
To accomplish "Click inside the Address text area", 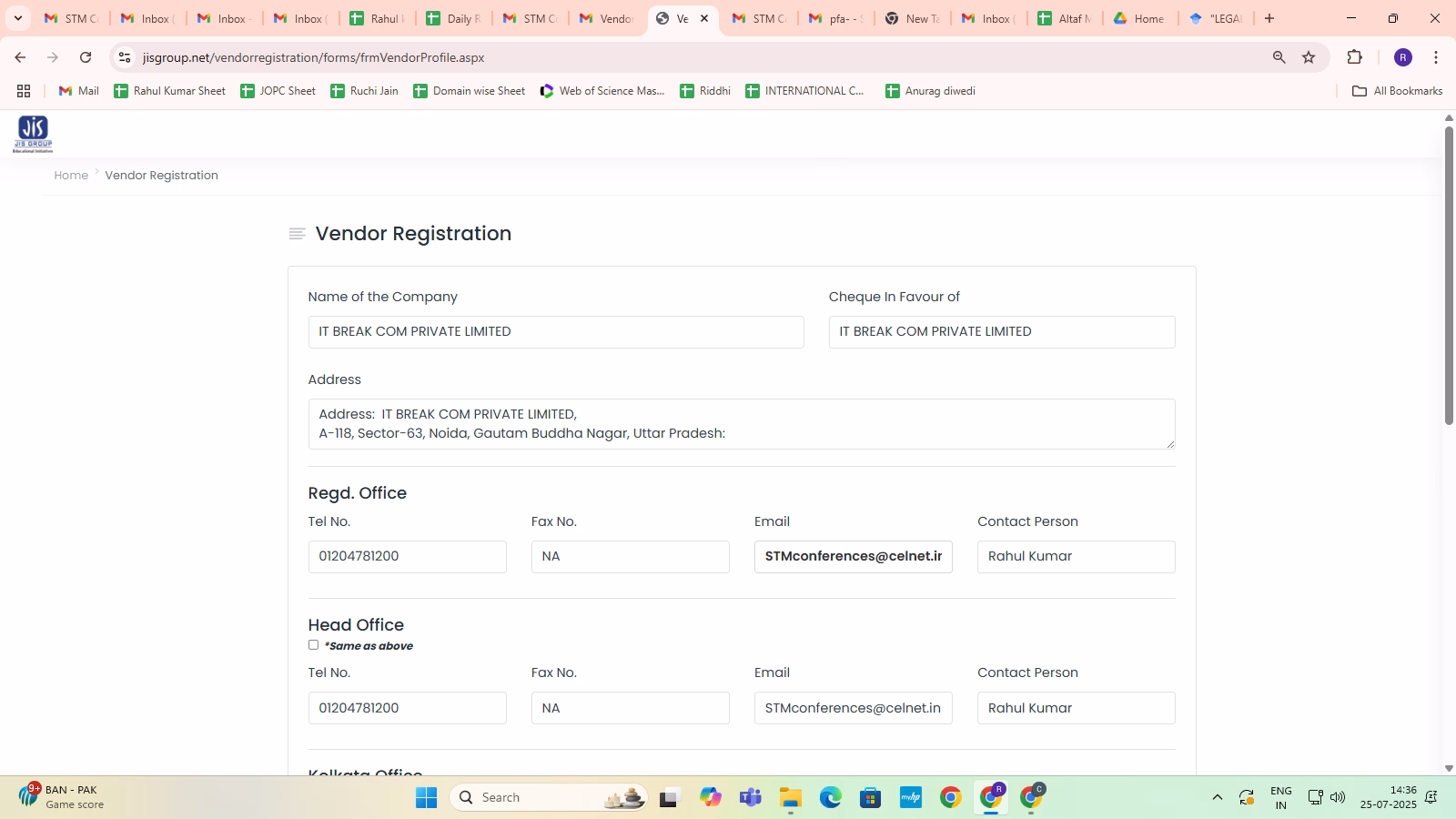I will click(x=742, y=424).
